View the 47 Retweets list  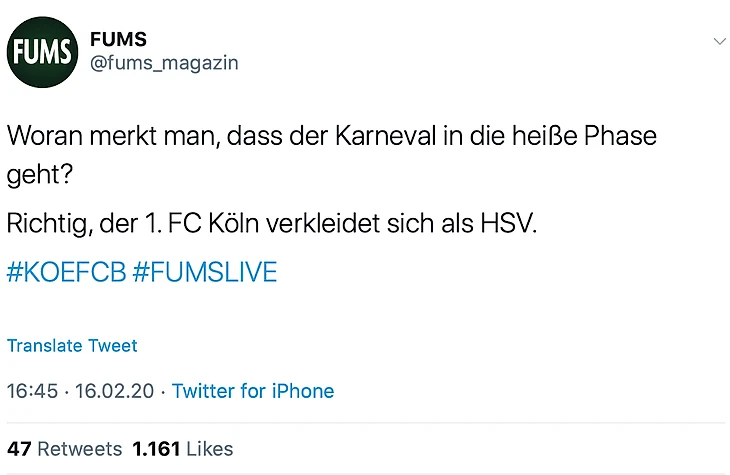click(64, 449)
